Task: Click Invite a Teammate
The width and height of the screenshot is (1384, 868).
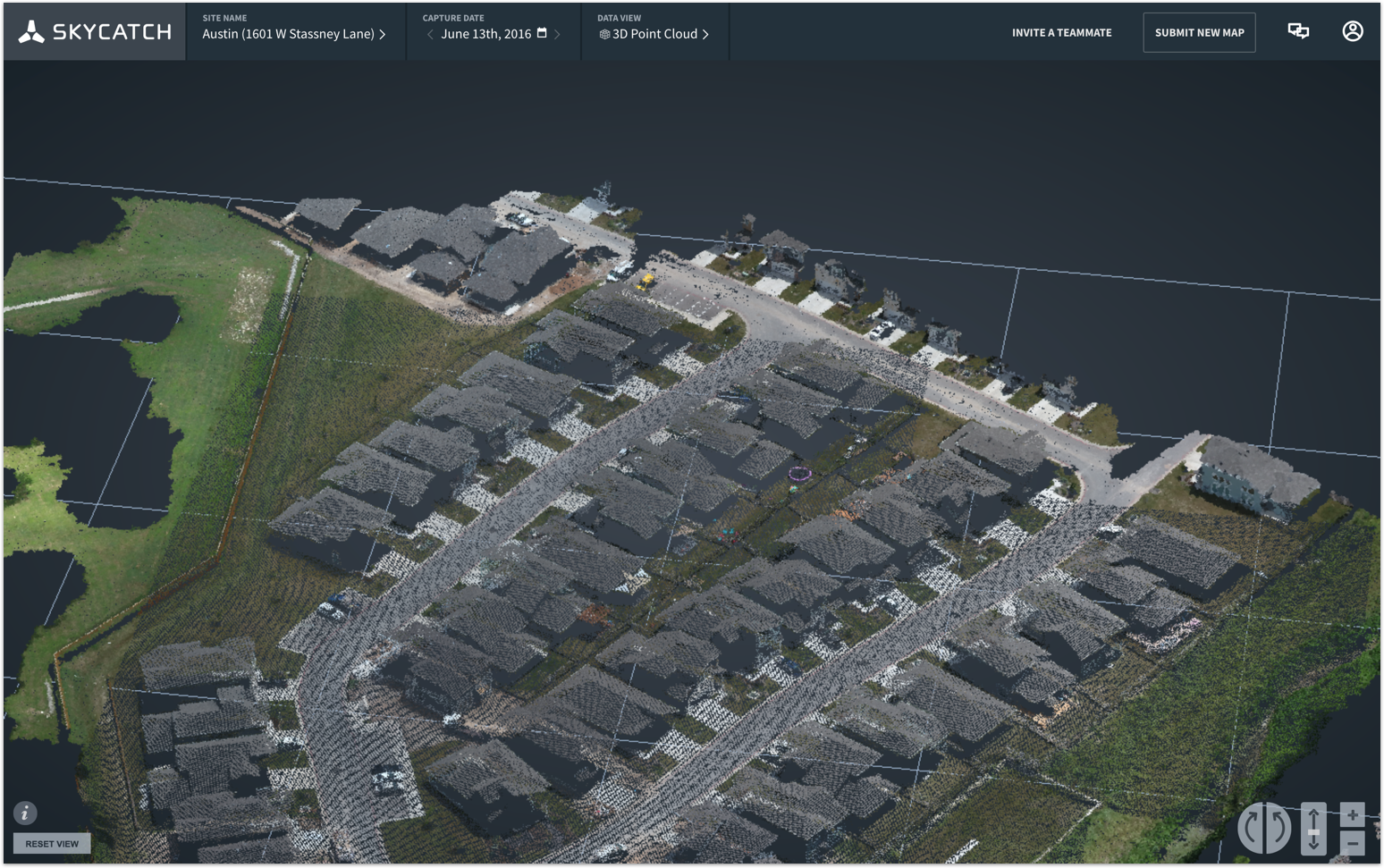Action: pos(1061,32)
